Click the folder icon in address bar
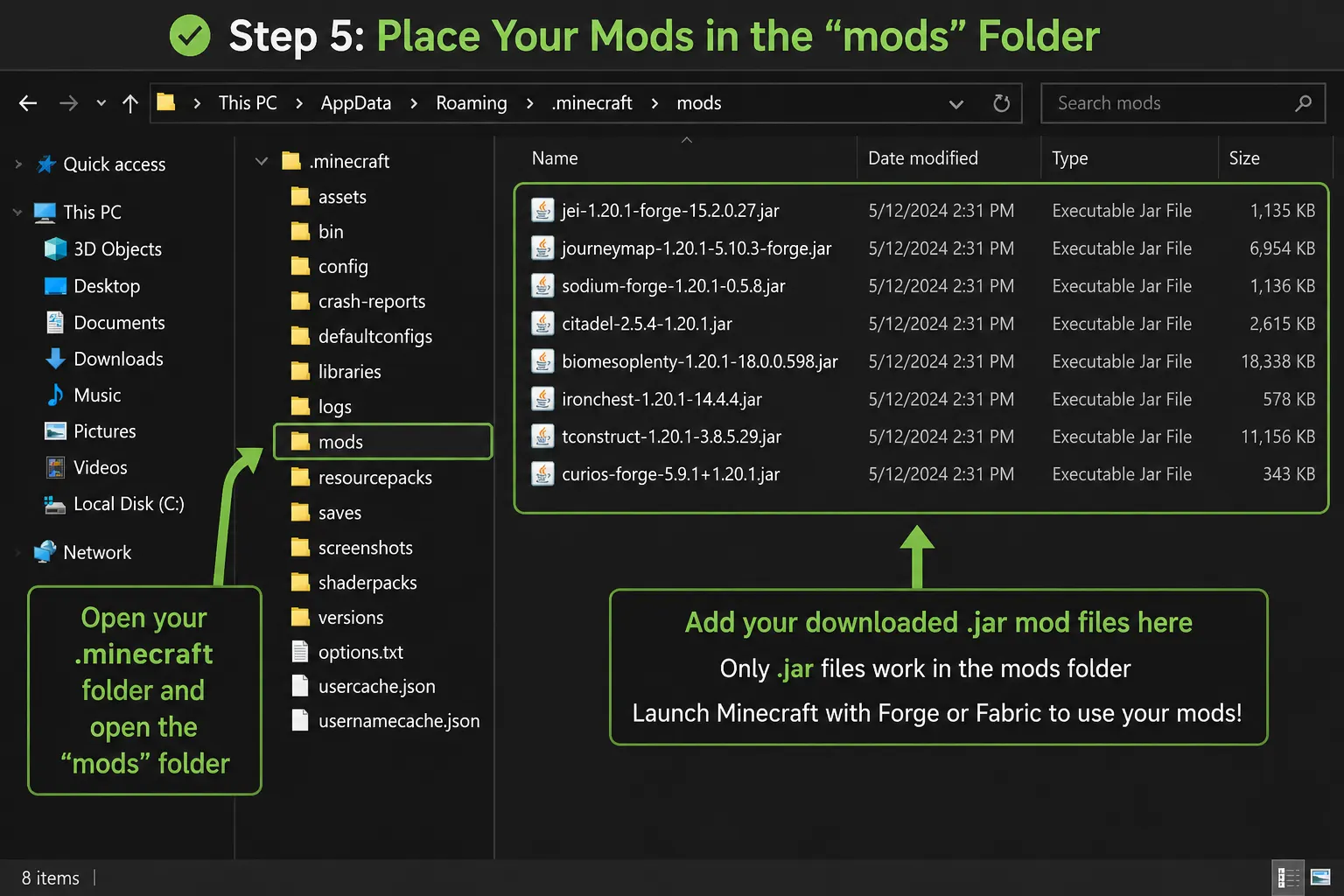This screenshot has width=1344, height=896. pos(166,102)
